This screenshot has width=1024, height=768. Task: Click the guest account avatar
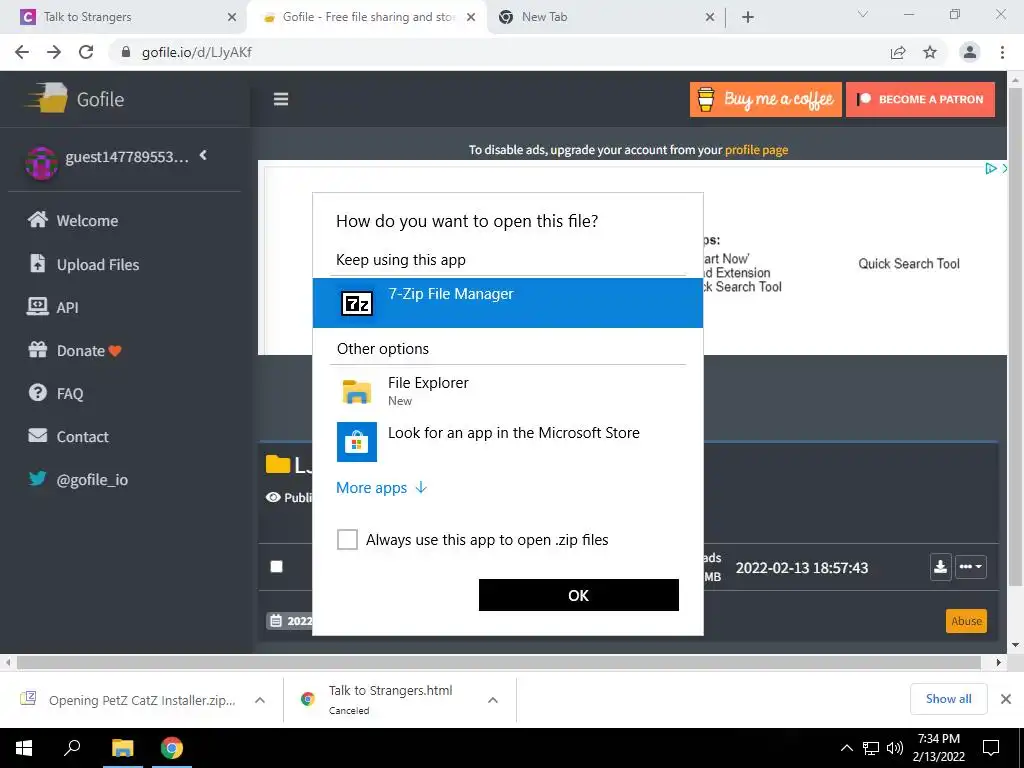click(x=41, y=162)
